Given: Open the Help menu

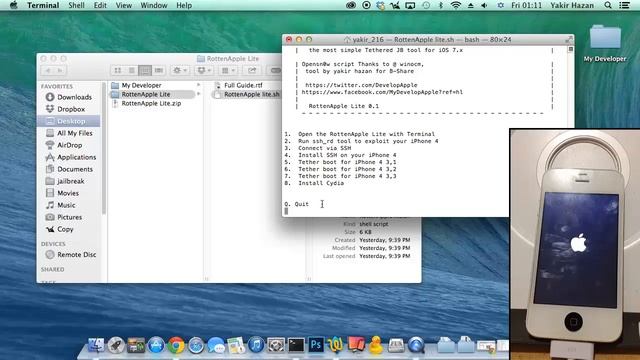Looking at the screenshot, I should tap(184, 5).
